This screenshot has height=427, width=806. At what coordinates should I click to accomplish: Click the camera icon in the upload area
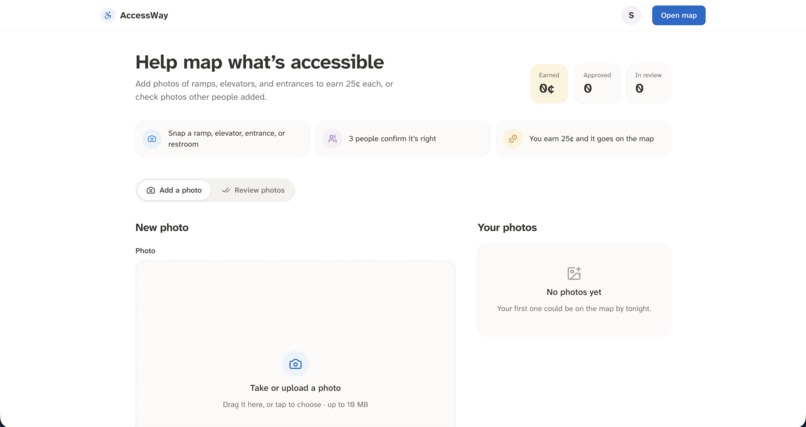[x=295, y=364]
